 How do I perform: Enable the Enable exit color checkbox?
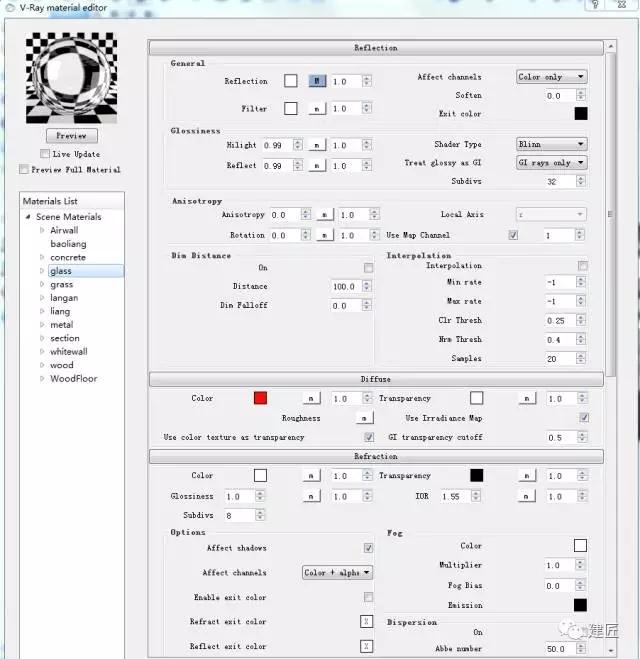click(368, 597)
